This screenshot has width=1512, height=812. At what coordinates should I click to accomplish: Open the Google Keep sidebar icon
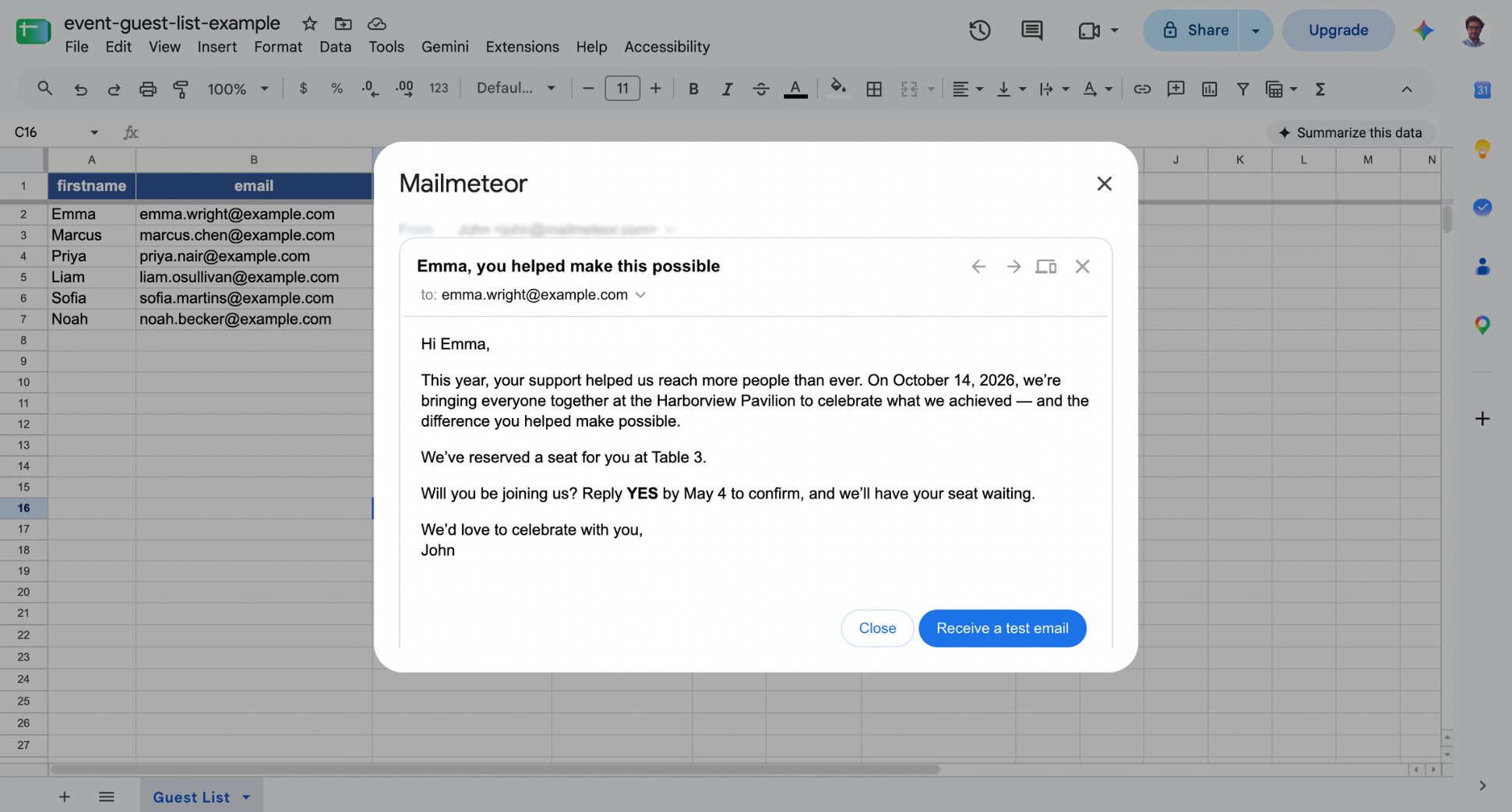1482,148
